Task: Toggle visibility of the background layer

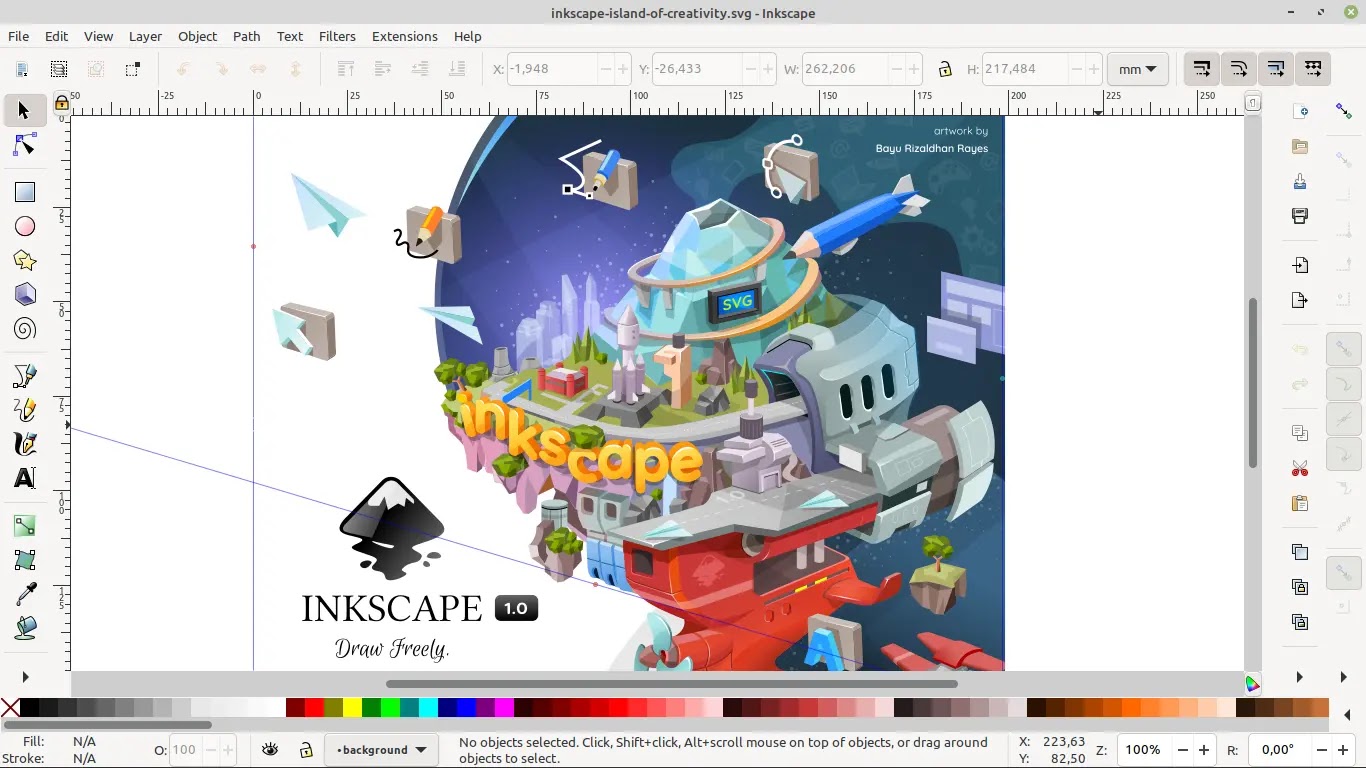Action: pos(269,749)
